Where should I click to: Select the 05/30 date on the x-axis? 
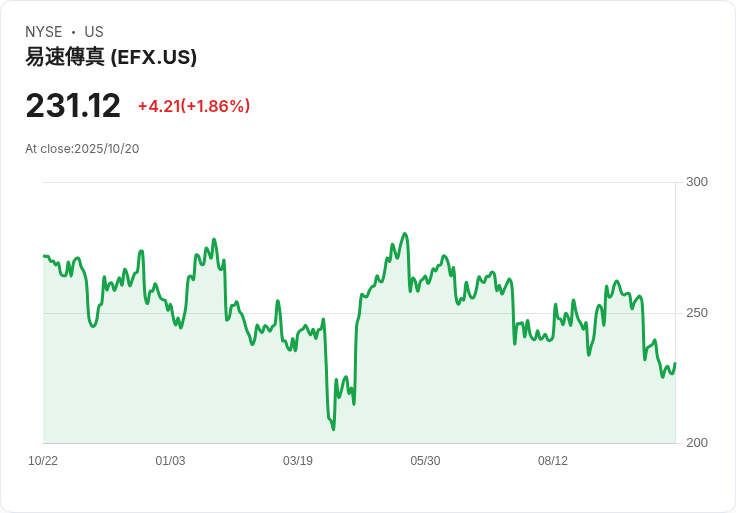coord(425,461)
